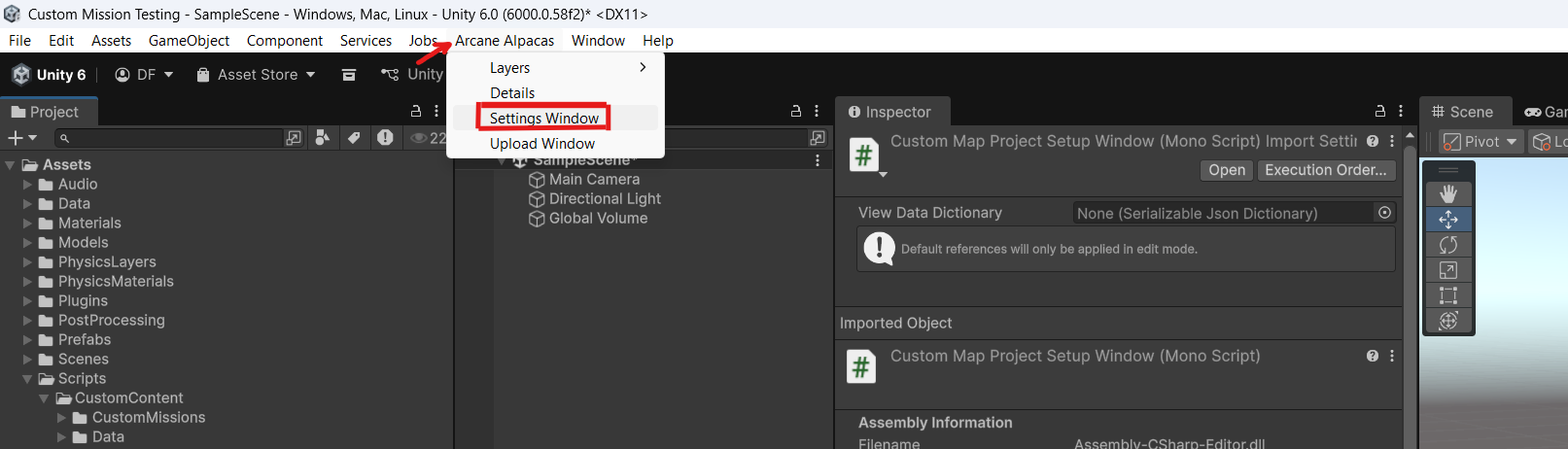The width and height of the screenshot is (1568, 449).
Task: Toggle the Project panel lock
Action: [x=416, y=111]
